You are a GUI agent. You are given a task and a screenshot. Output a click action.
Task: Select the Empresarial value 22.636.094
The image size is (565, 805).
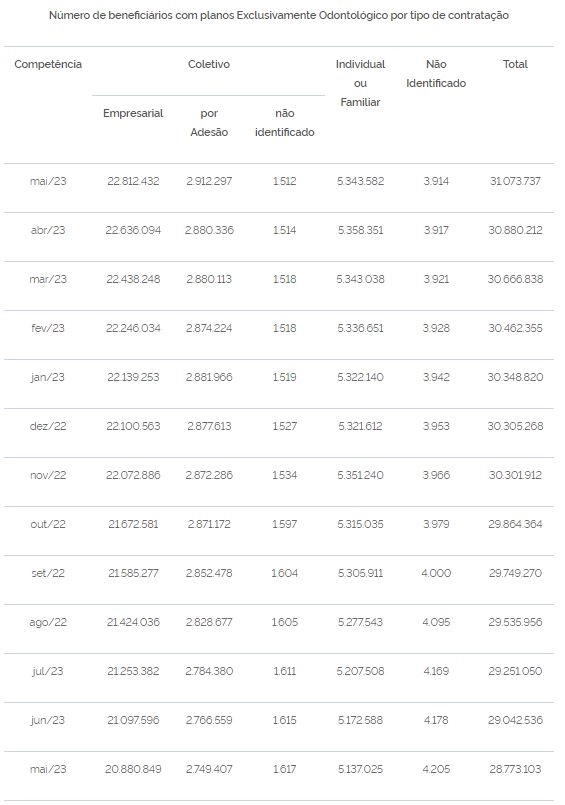133,230
